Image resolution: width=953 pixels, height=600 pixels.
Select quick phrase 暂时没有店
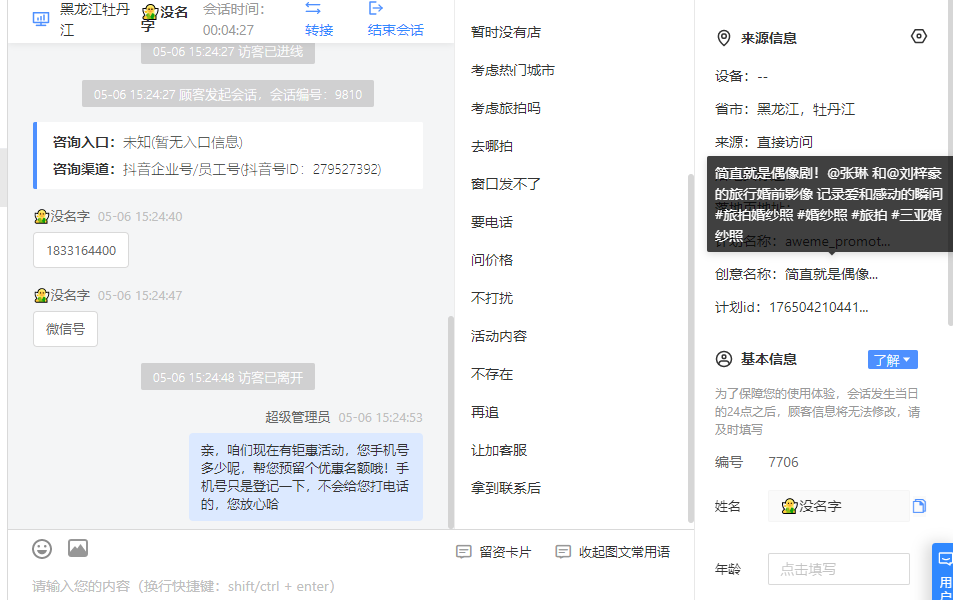(506, 32)
